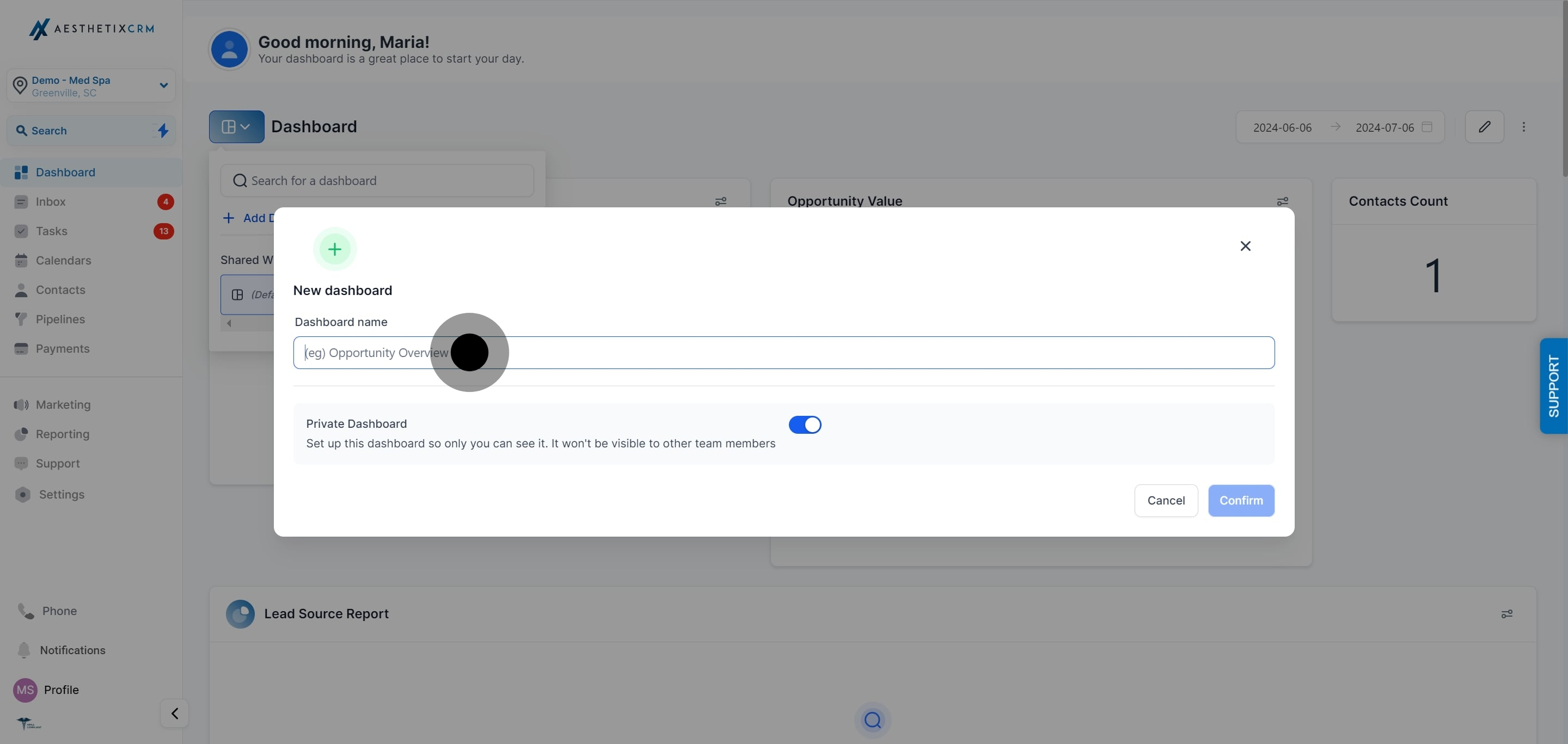Collapse the sidebar with the chevron arrow
Viewport: 1568px width, 744px height.
[175, 713]
